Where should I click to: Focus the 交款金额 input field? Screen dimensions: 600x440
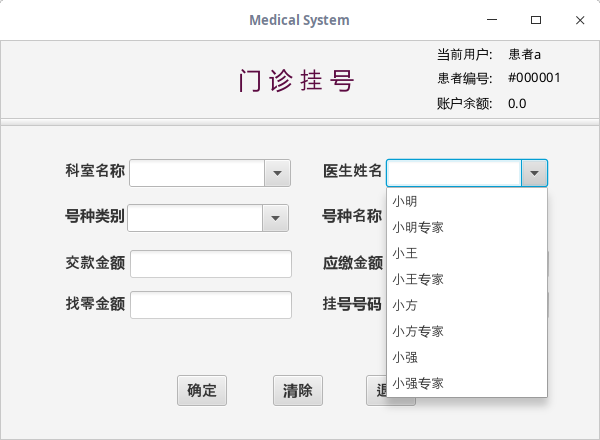tap(210, 264)
